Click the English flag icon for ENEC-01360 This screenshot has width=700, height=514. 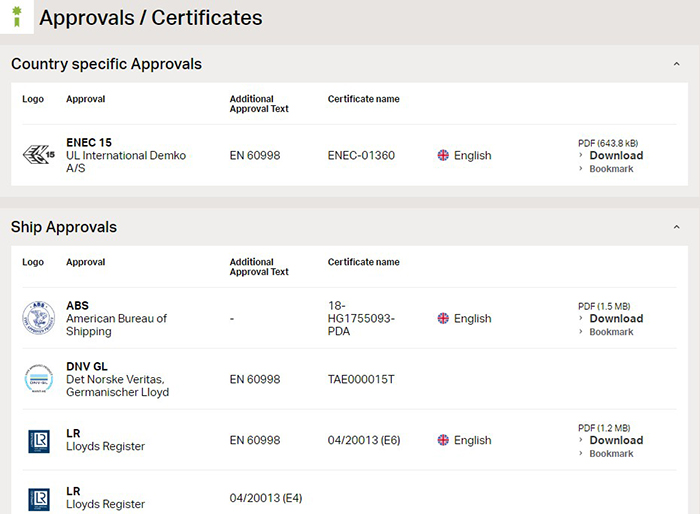[443, 155]
